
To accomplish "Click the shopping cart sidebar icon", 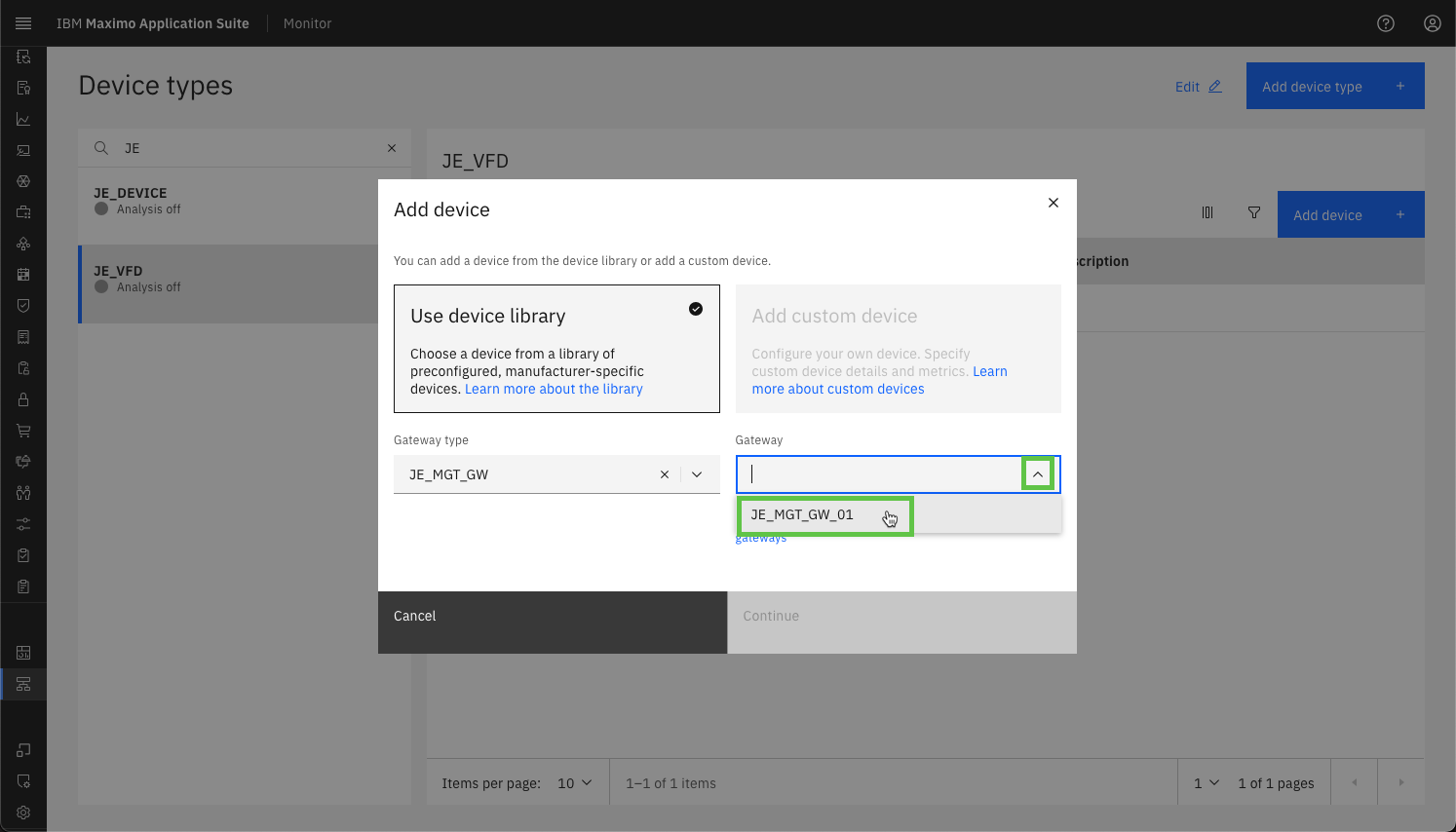I will pos(23,431).
